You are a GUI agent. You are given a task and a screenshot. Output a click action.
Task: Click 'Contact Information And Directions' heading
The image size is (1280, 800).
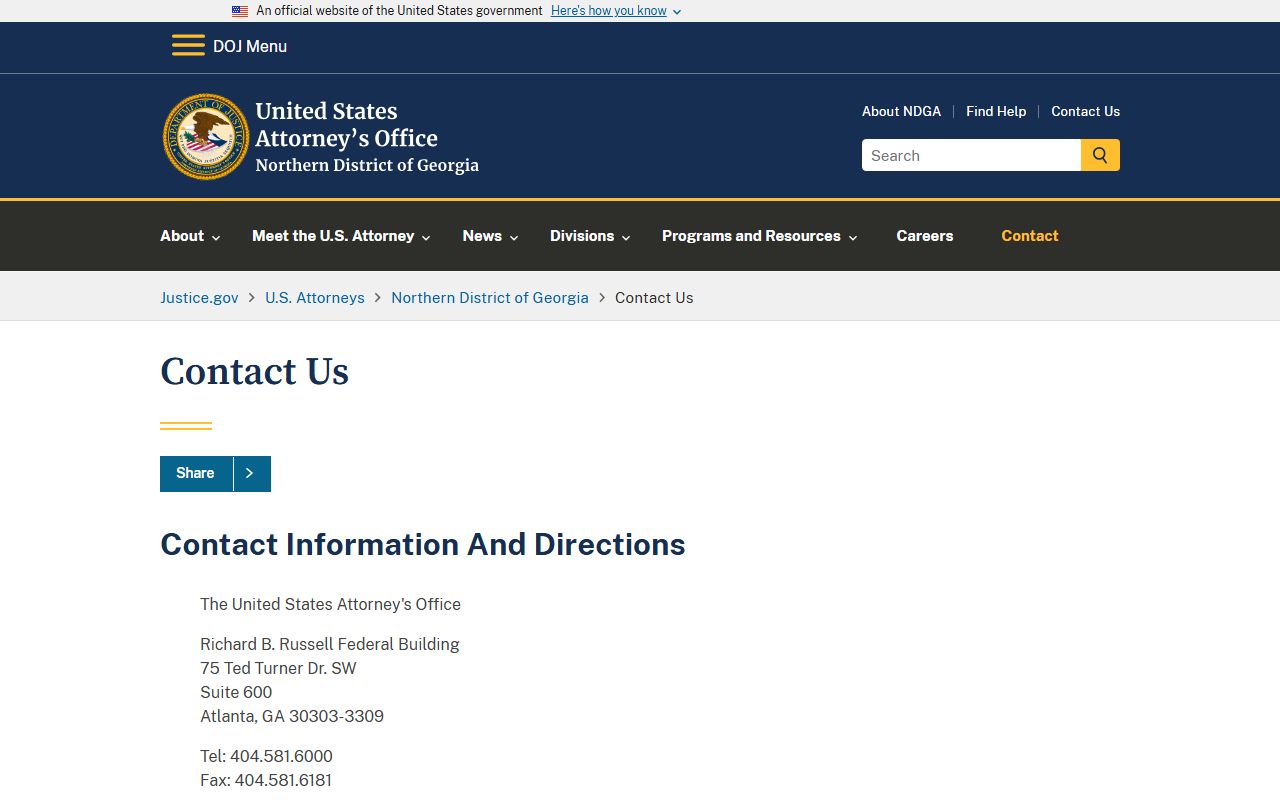pos(423,544)
